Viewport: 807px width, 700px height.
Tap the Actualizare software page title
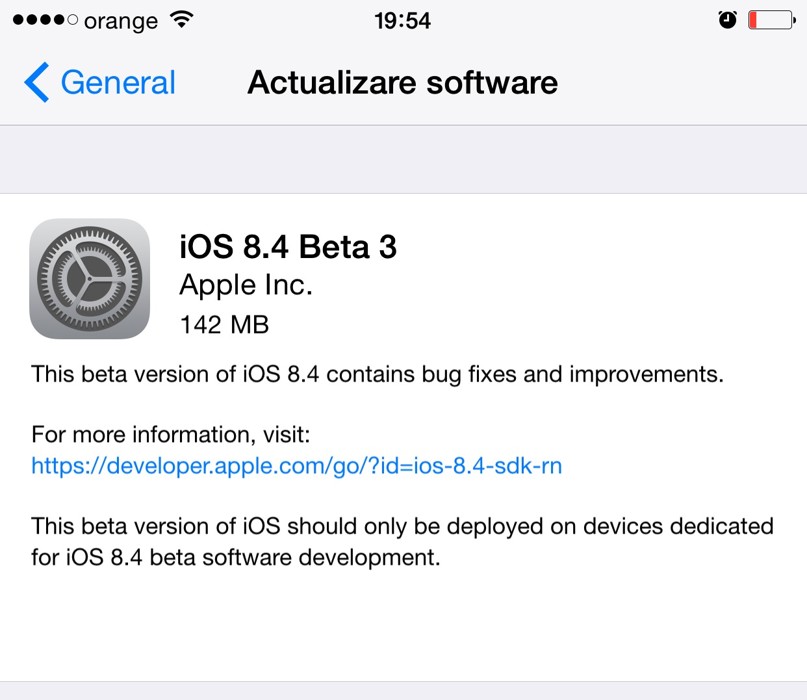[x=402, y=82]
